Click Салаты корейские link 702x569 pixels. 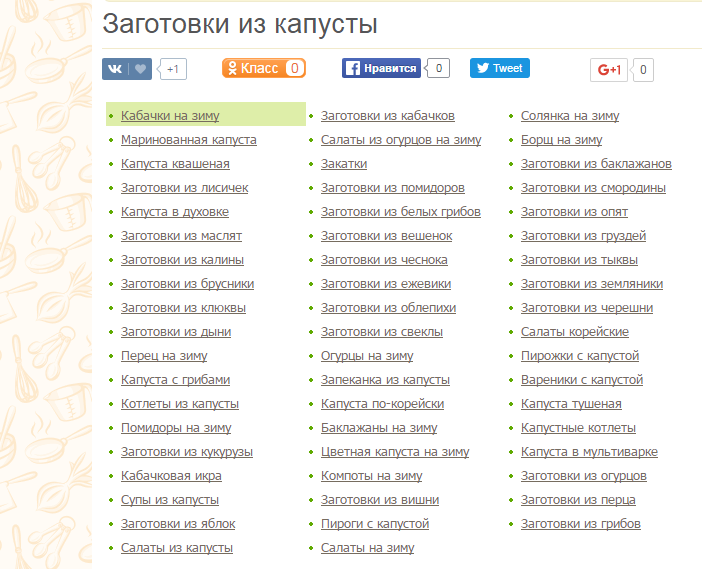click(574, 332)
